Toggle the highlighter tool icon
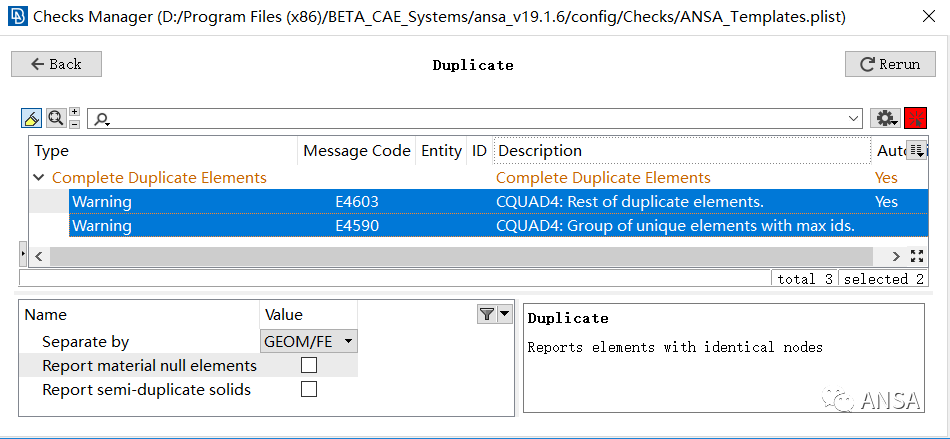Screen dimensions: 950x439 pyautogui.click(x=32, y=117)
